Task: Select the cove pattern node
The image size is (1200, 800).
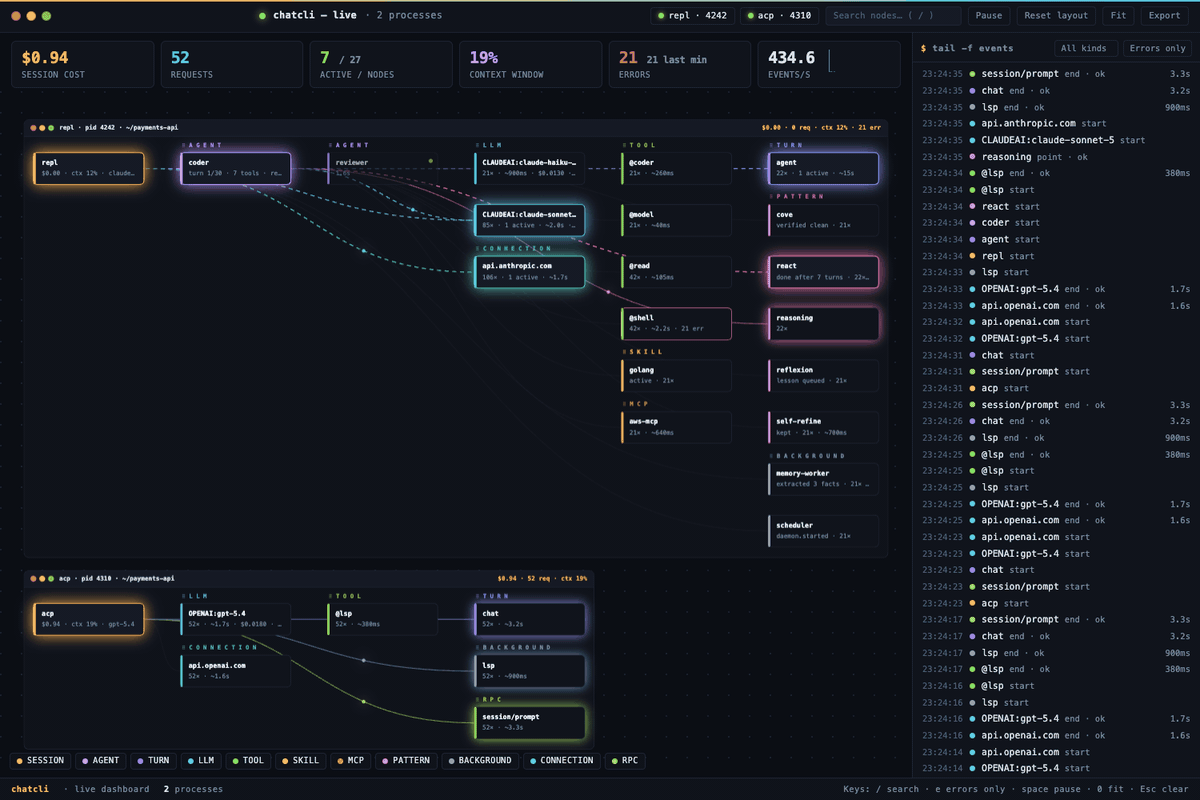Action: coord(823,220)
